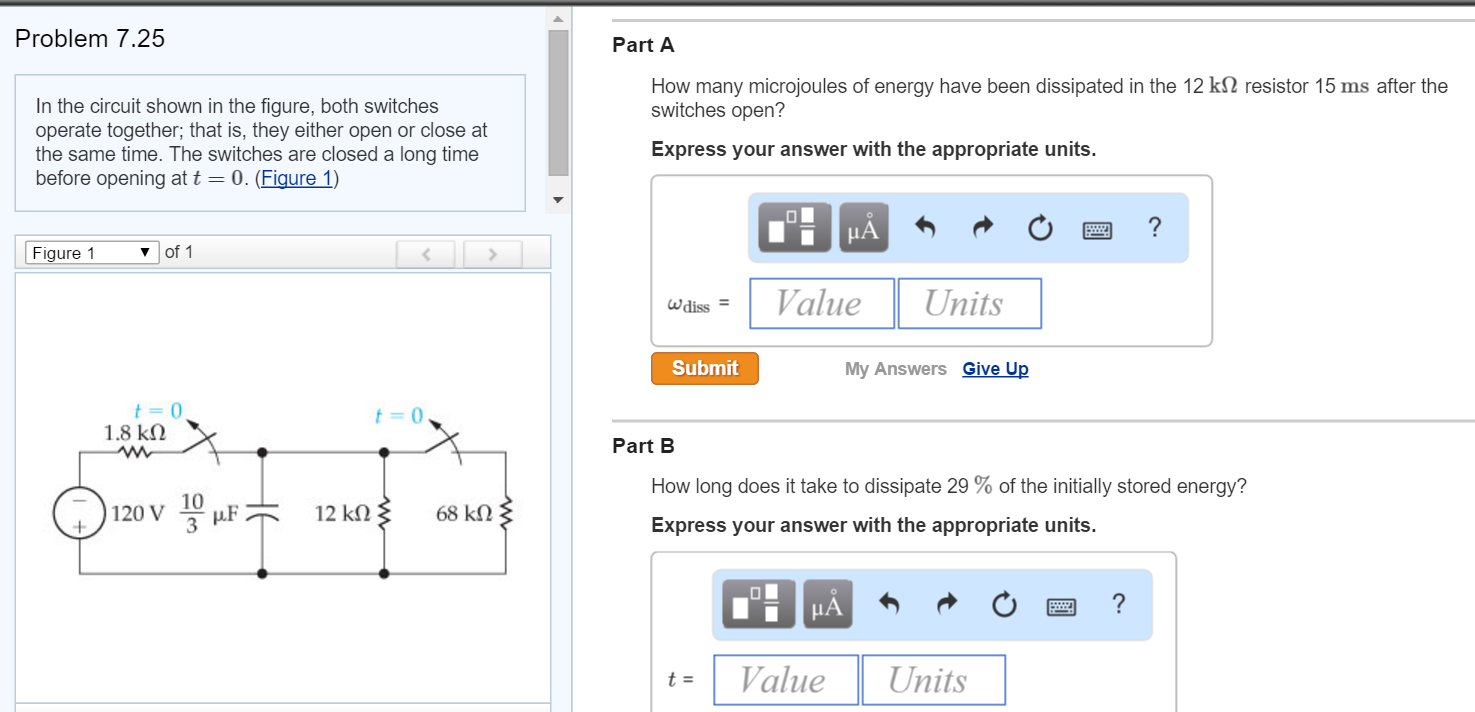Click the problem description scrollbar down arrow
The width and height of the screenshot is (1475, 712).
(559, 200)
